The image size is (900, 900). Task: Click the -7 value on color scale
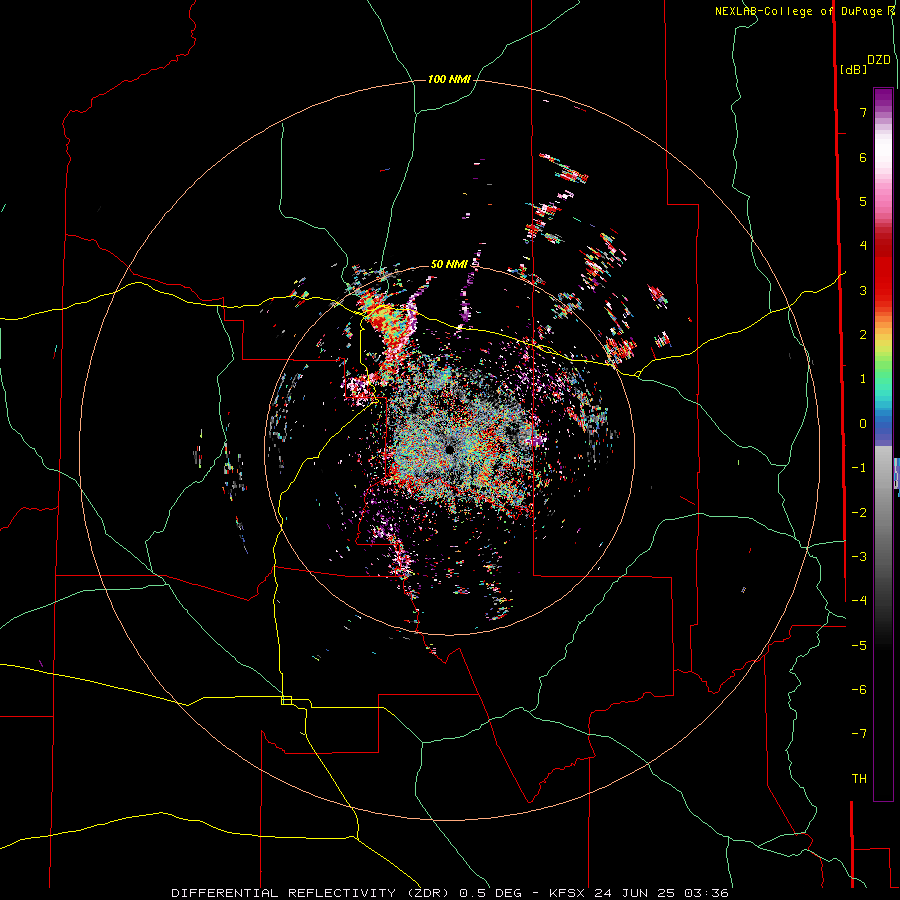[859, 734]
